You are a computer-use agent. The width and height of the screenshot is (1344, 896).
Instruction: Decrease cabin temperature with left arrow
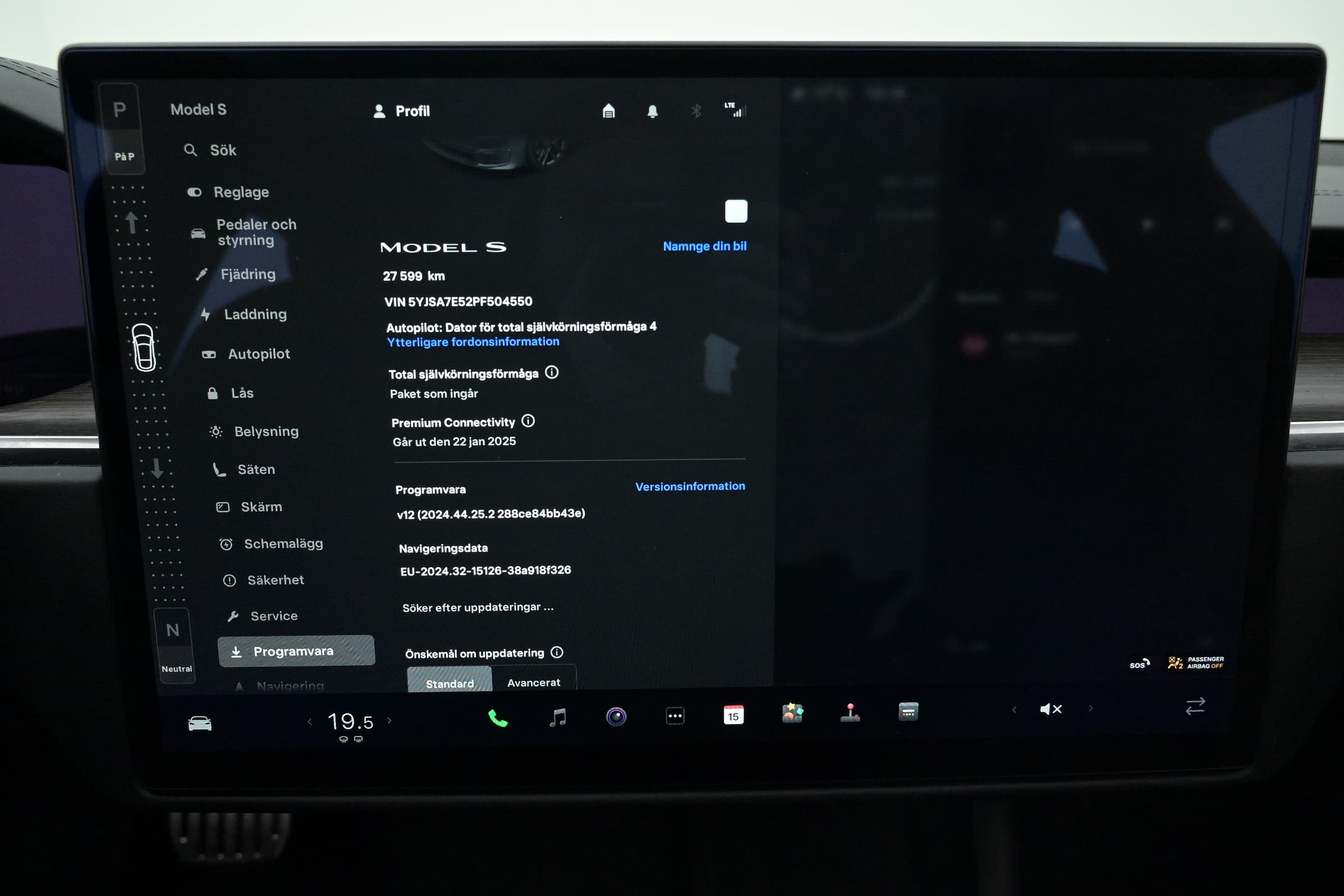310,722
